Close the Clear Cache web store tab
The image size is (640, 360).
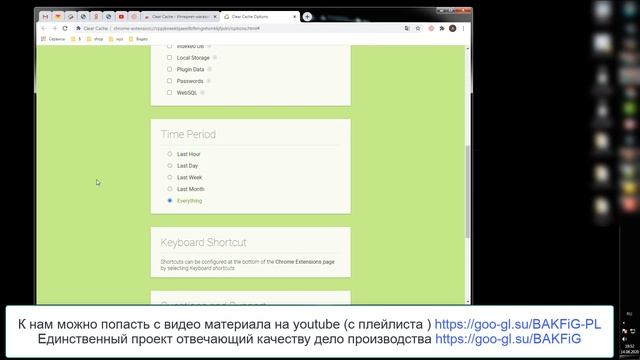click(x=215, y=17)
